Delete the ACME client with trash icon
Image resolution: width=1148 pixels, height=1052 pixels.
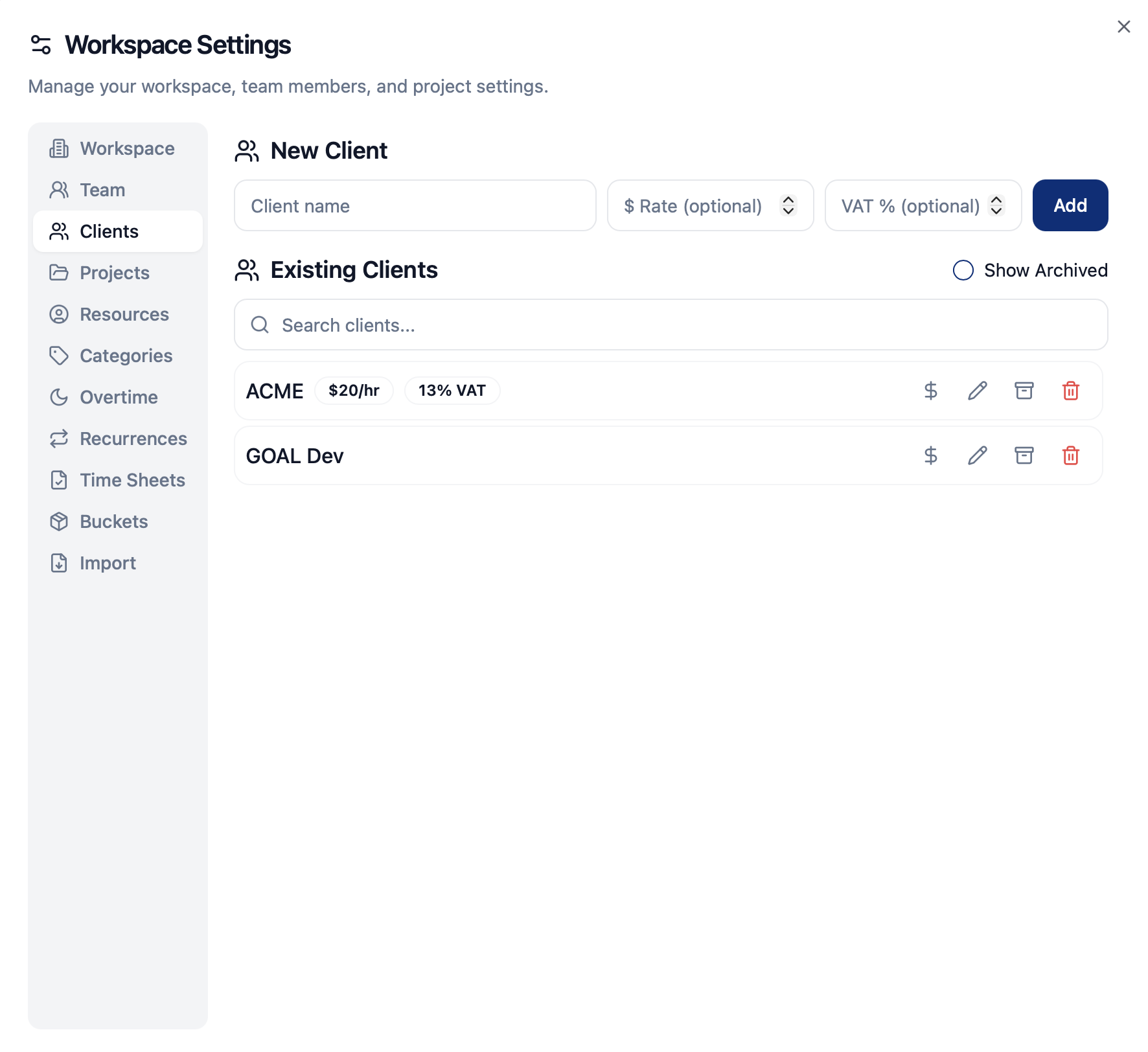point(1070,391)
